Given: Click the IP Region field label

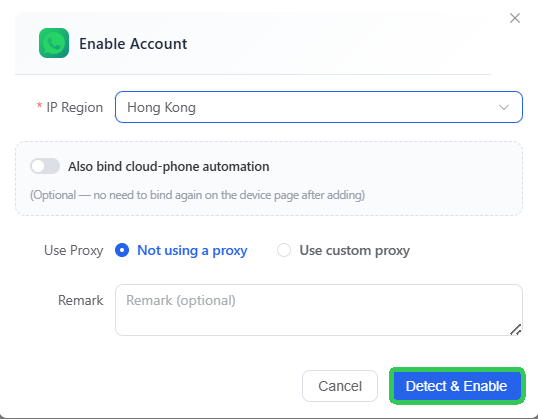Looking at the screenshot, I should (x=75, y=108).
